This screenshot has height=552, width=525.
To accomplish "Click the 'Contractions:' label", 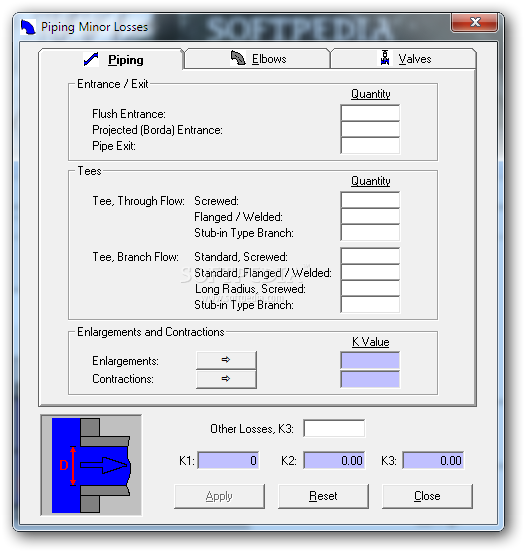I will (x=123, y=379).
